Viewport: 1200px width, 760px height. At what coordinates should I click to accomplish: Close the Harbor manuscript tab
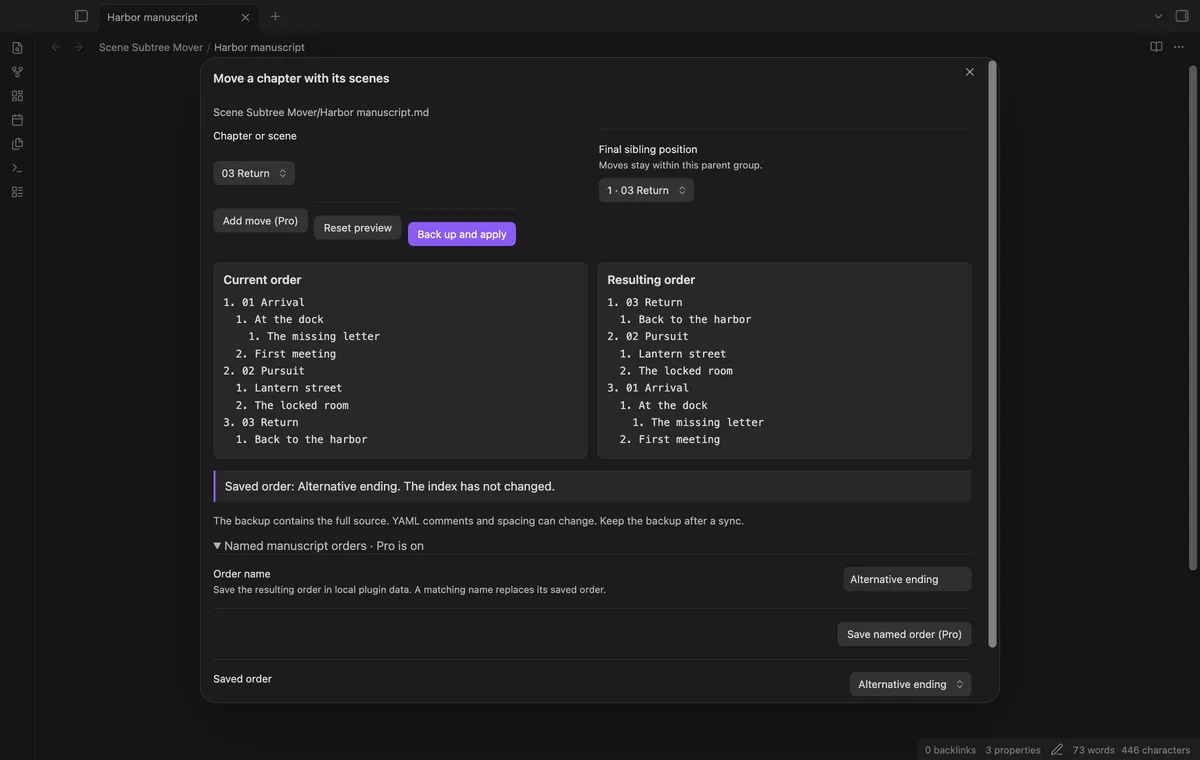point(246,17)
